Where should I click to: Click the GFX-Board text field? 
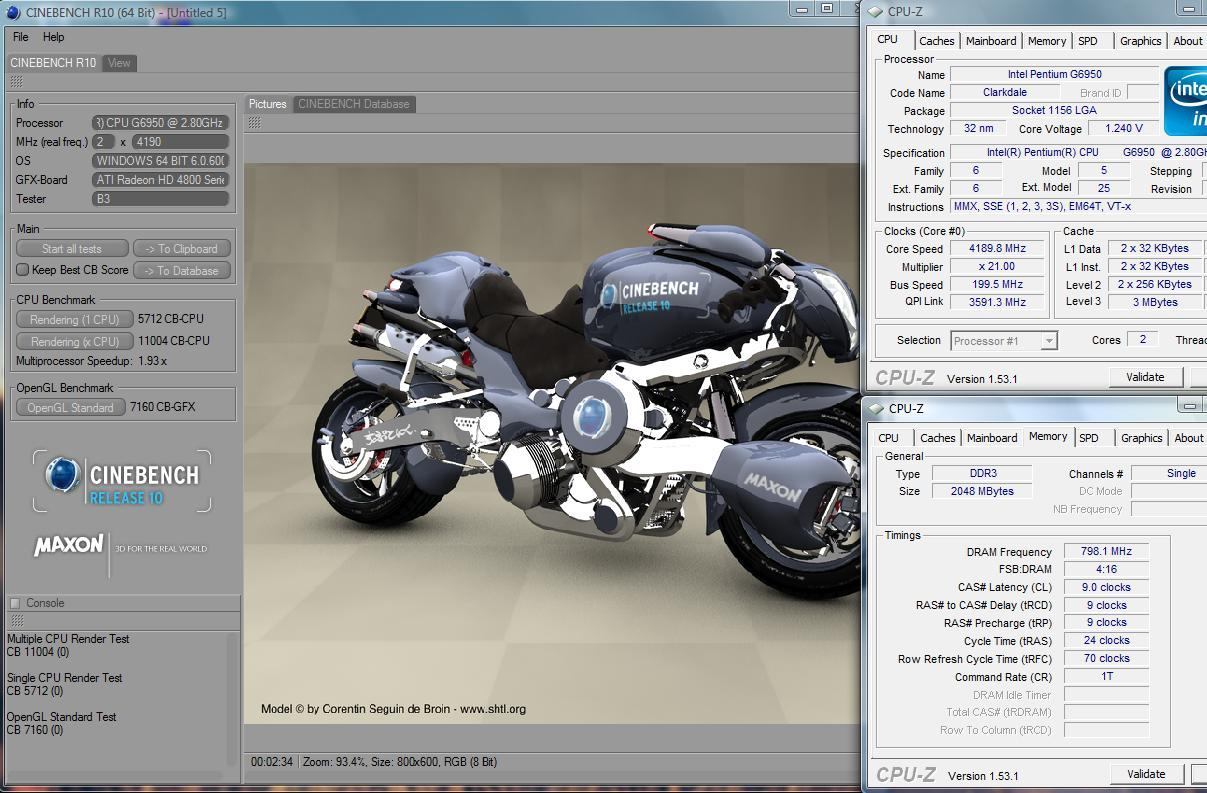point(161,180)
